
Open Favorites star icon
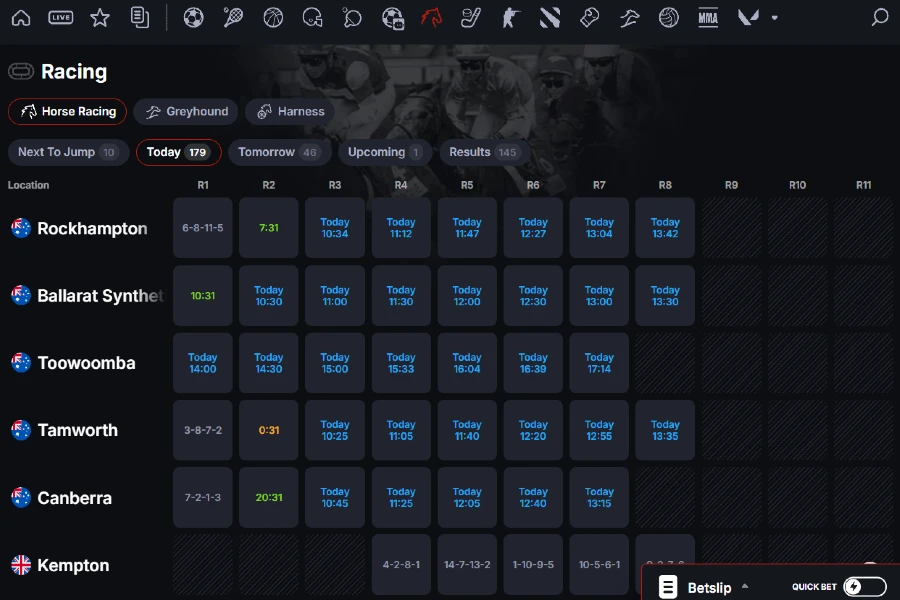pyautogui.click(x=100, y=17)
